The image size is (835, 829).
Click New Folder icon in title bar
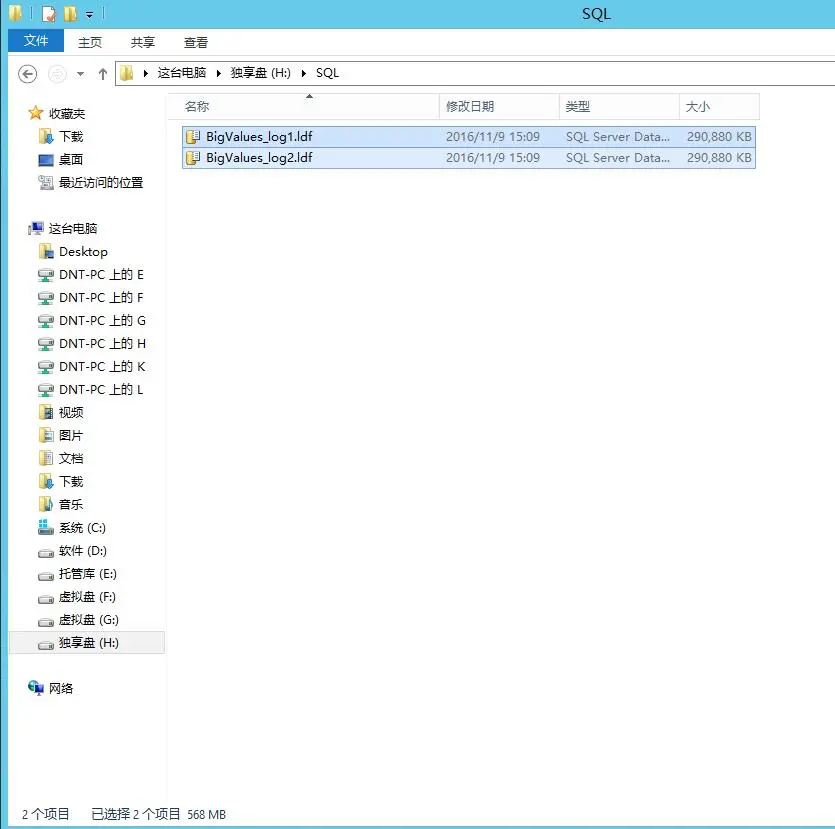coord(70,14)
